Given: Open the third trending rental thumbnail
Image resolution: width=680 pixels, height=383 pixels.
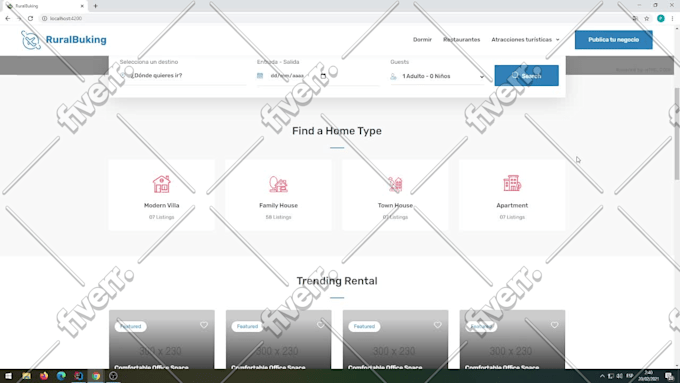Looking at the screenshot, I should pyautogui.click(x=396, y=340).
